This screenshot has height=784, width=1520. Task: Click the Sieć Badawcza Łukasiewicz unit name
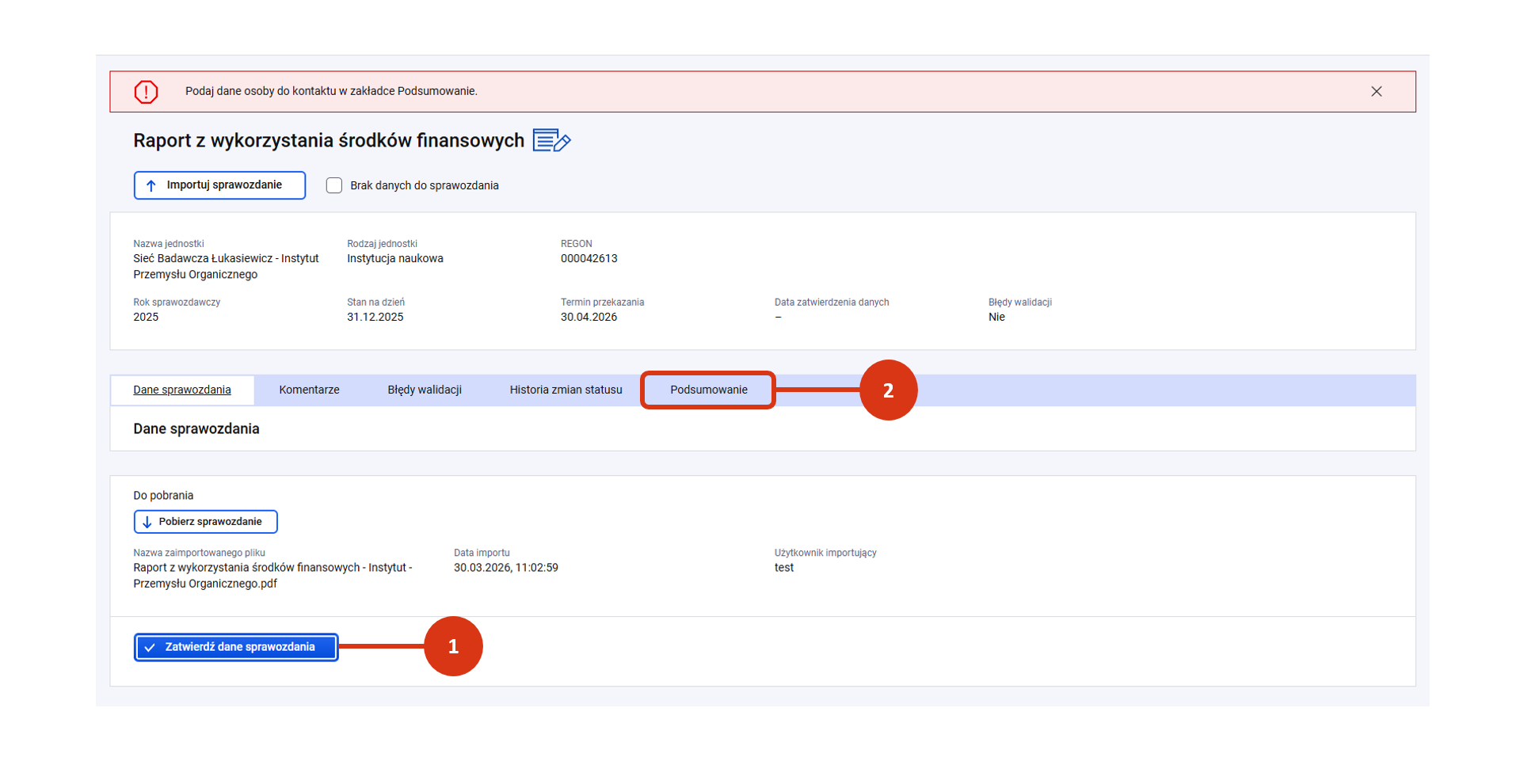(x=226, y=266)
